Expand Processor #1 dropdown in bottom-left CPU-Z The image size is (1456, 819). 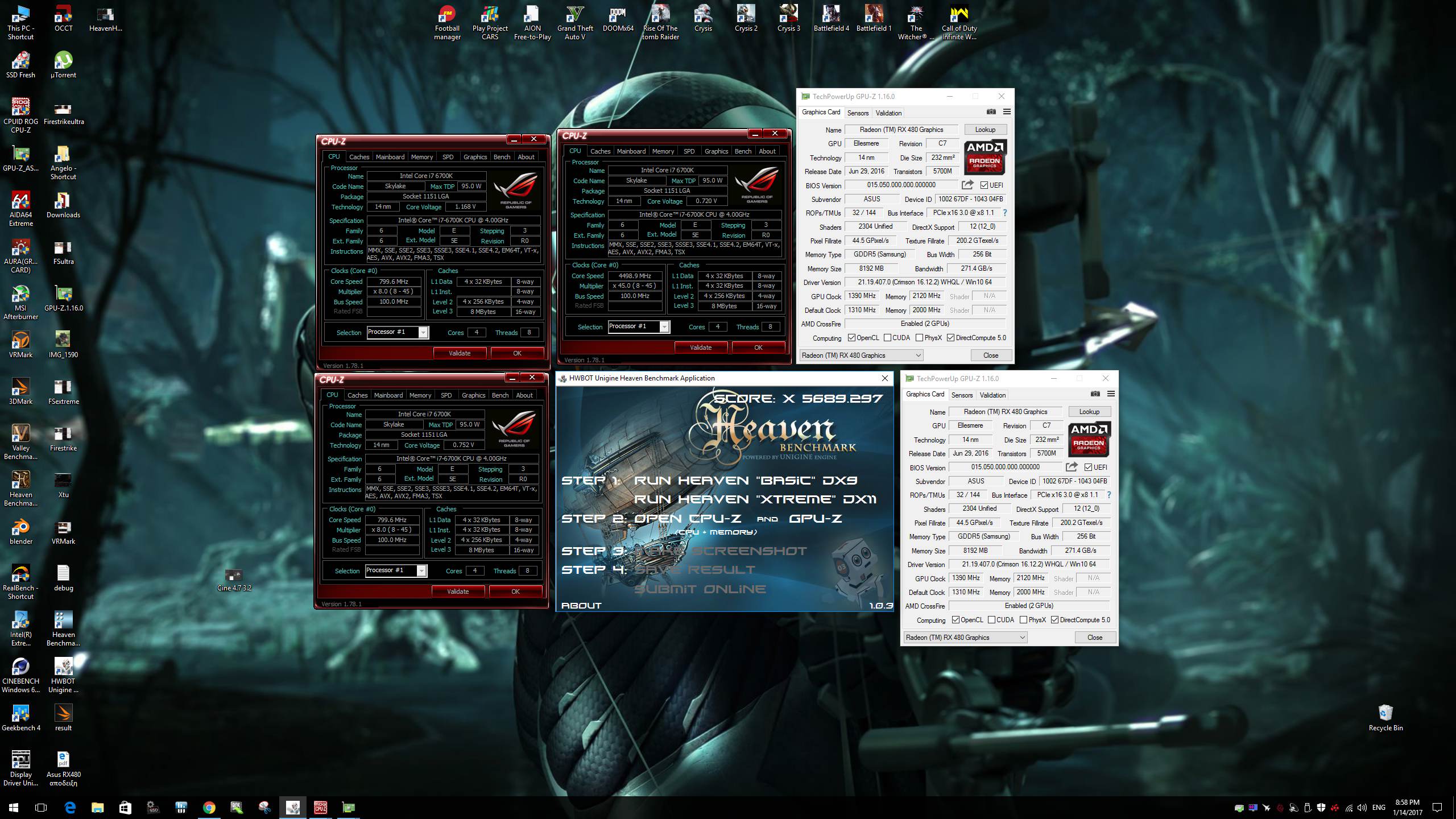(x=421, y=570)
